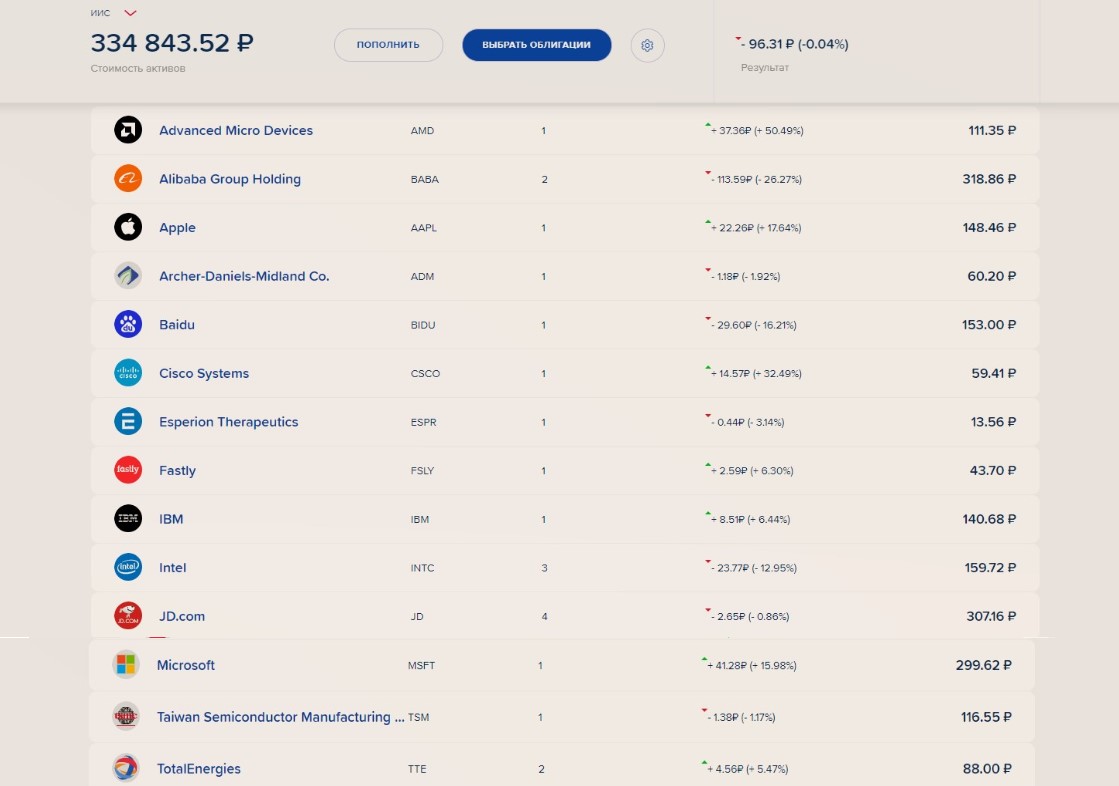The width and height of the screenshot is (1119, 786).
Task: Click the INTC ticker text
Action: pyautogui.click(x=422, y=568)
